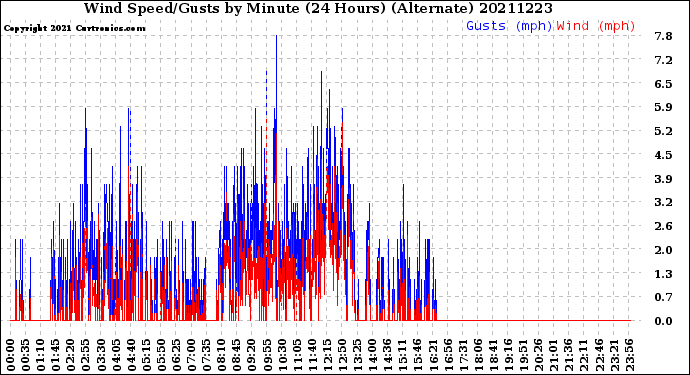This screenshot has width=690, height=375.
Task: Click the 0.7 y-axis label
Action: (664, 298)
